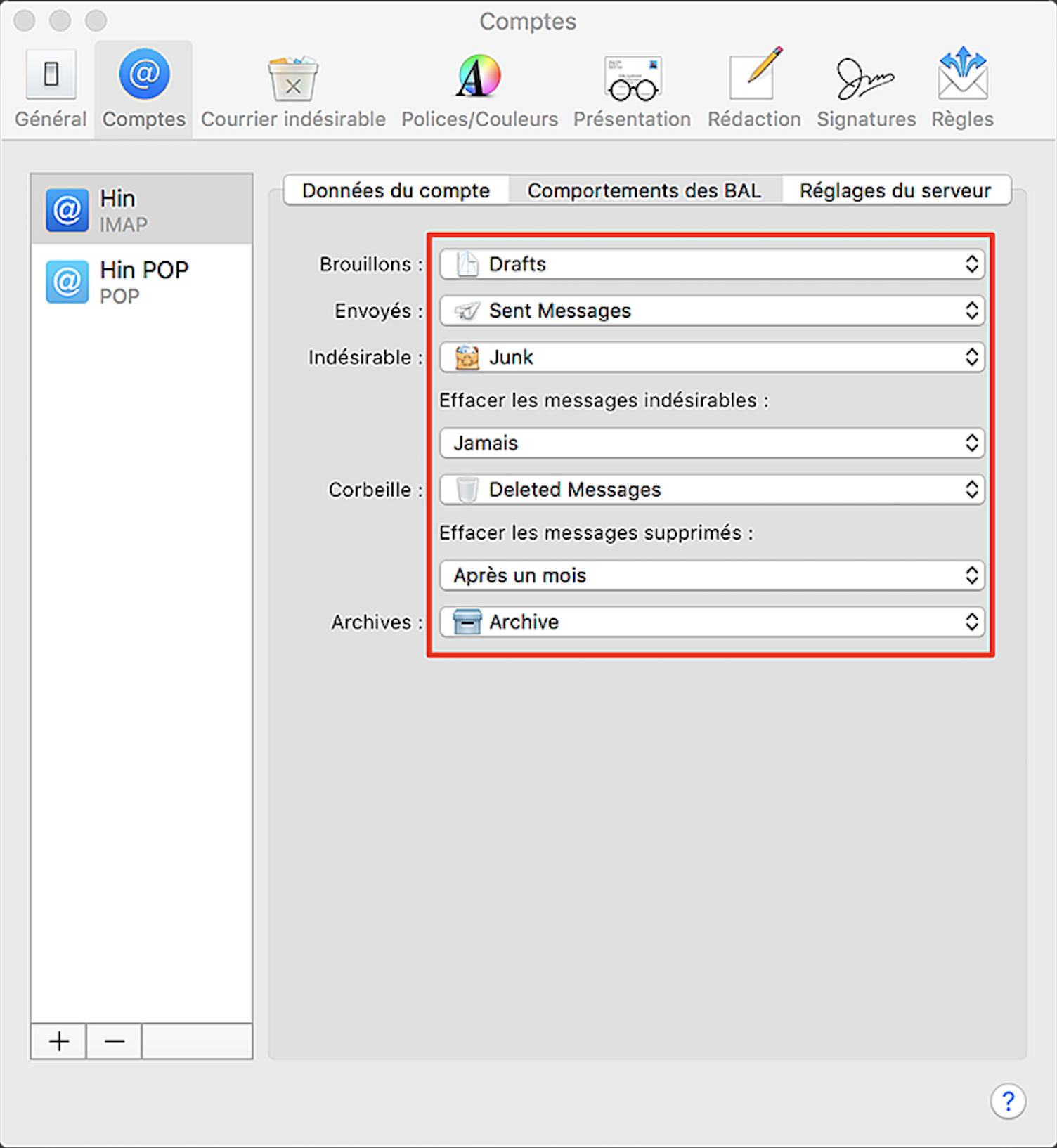1057x1148 pixels.
Task: Click the Archives label
Action: [377, 622]
